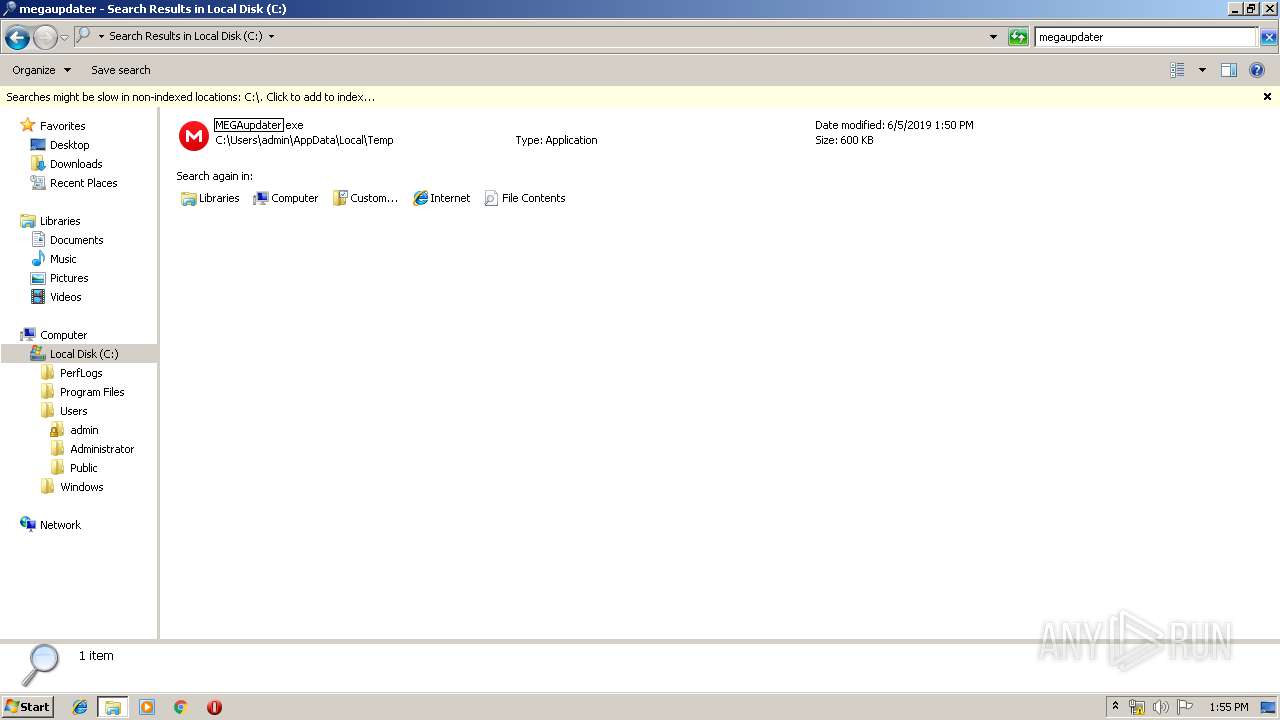This screenshot has height=720, width=1280.
Task: Open Windows Media Player from taskbar
Action: pos(147,707)
